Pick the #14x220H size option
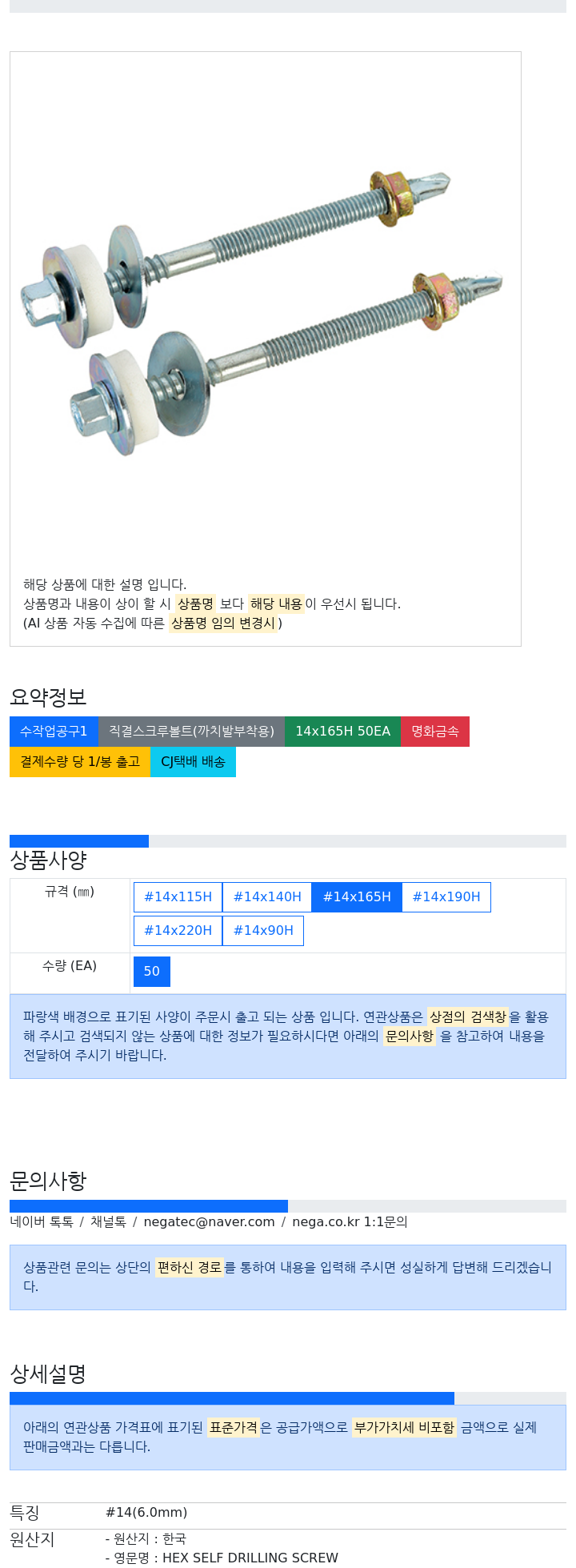This screenshot has height=1568, width=576. pyautogui.click(x=178, y=931)
